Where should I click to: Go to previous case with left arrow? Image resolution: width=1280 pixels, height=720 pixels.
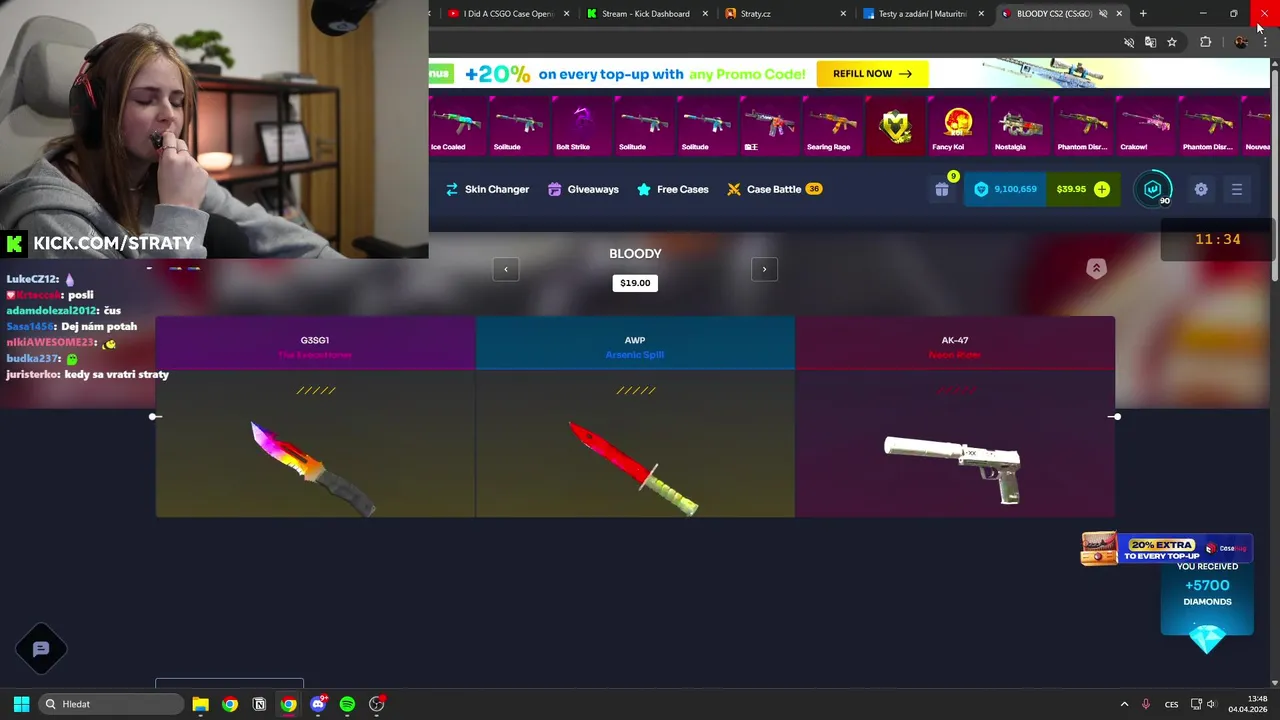506,269
